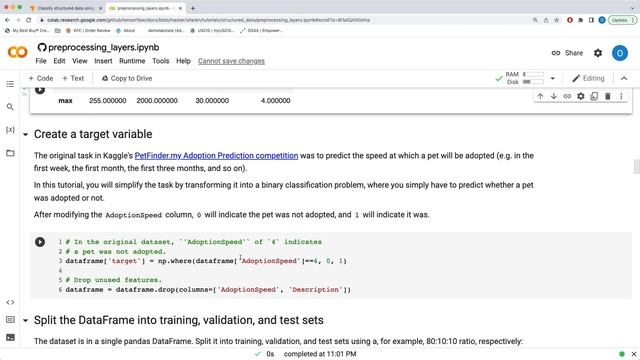Collapse the Split the DataFrame section
Viewport: 640px width, 360px height.
pos(26,320)
